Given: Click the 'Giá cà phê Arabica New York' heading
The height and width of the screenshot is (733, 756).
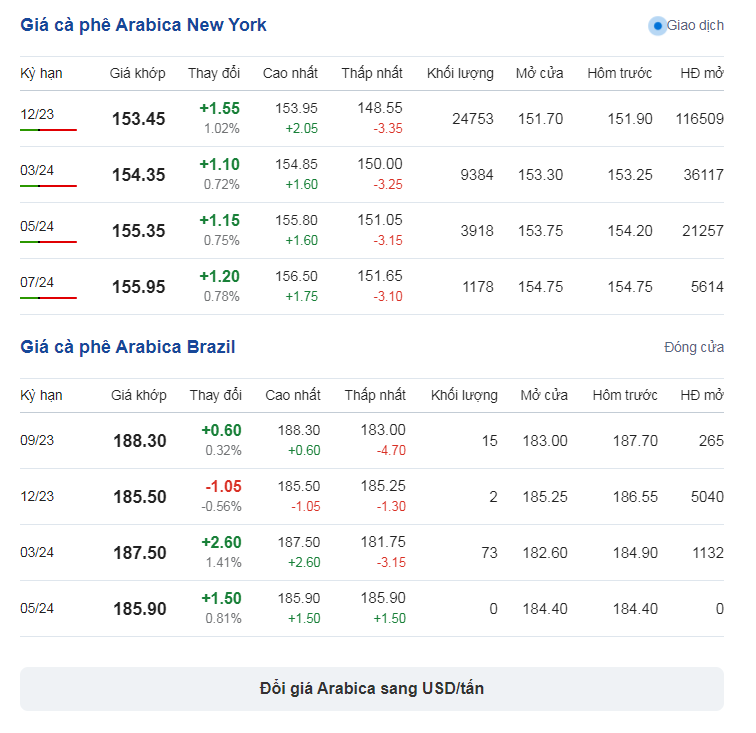Looking at the screenshot, I should point(143,25).
